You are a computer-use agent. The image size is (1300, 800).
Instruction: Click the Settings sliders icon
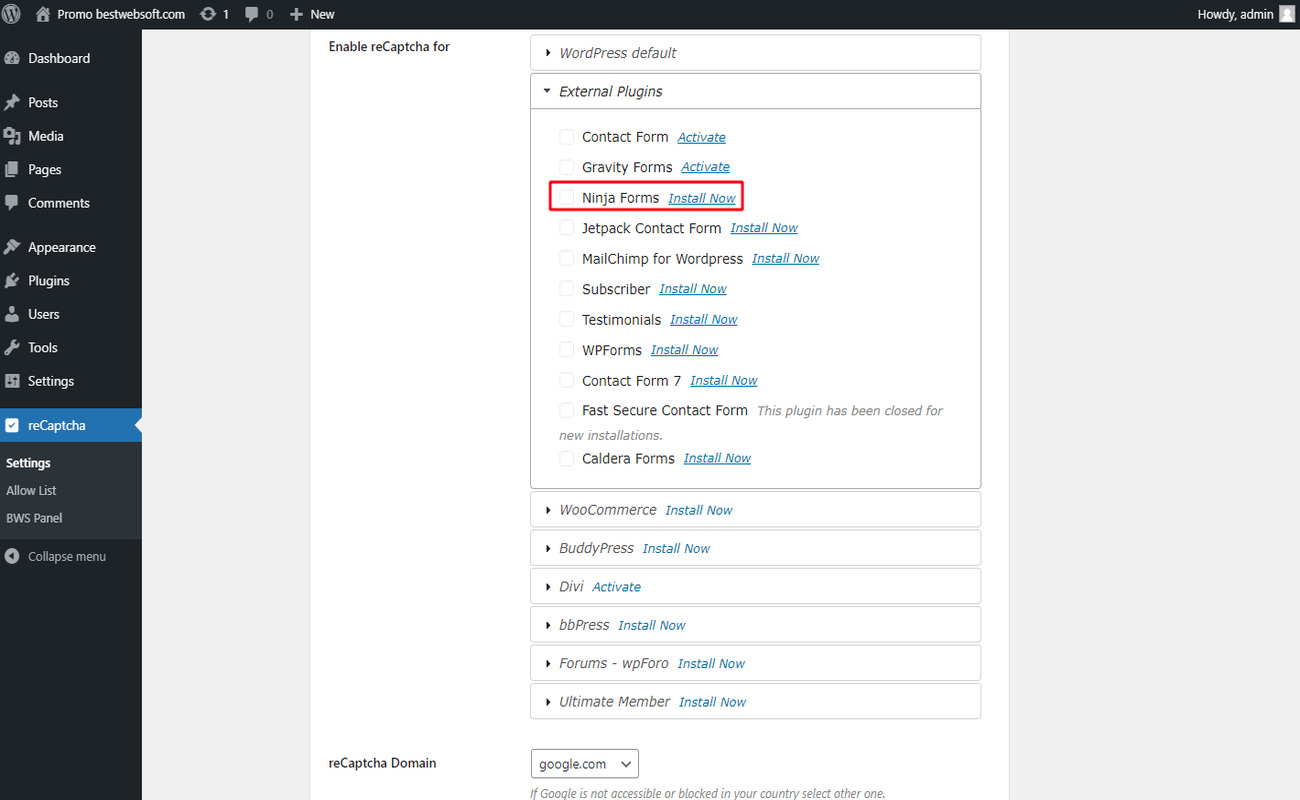tap(12, 381)
